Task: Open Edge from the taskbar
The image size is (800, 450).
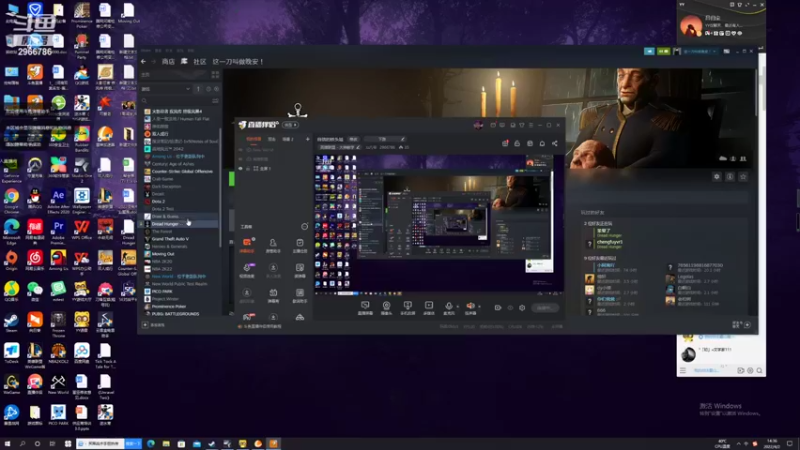Action: tap(151, 444)
